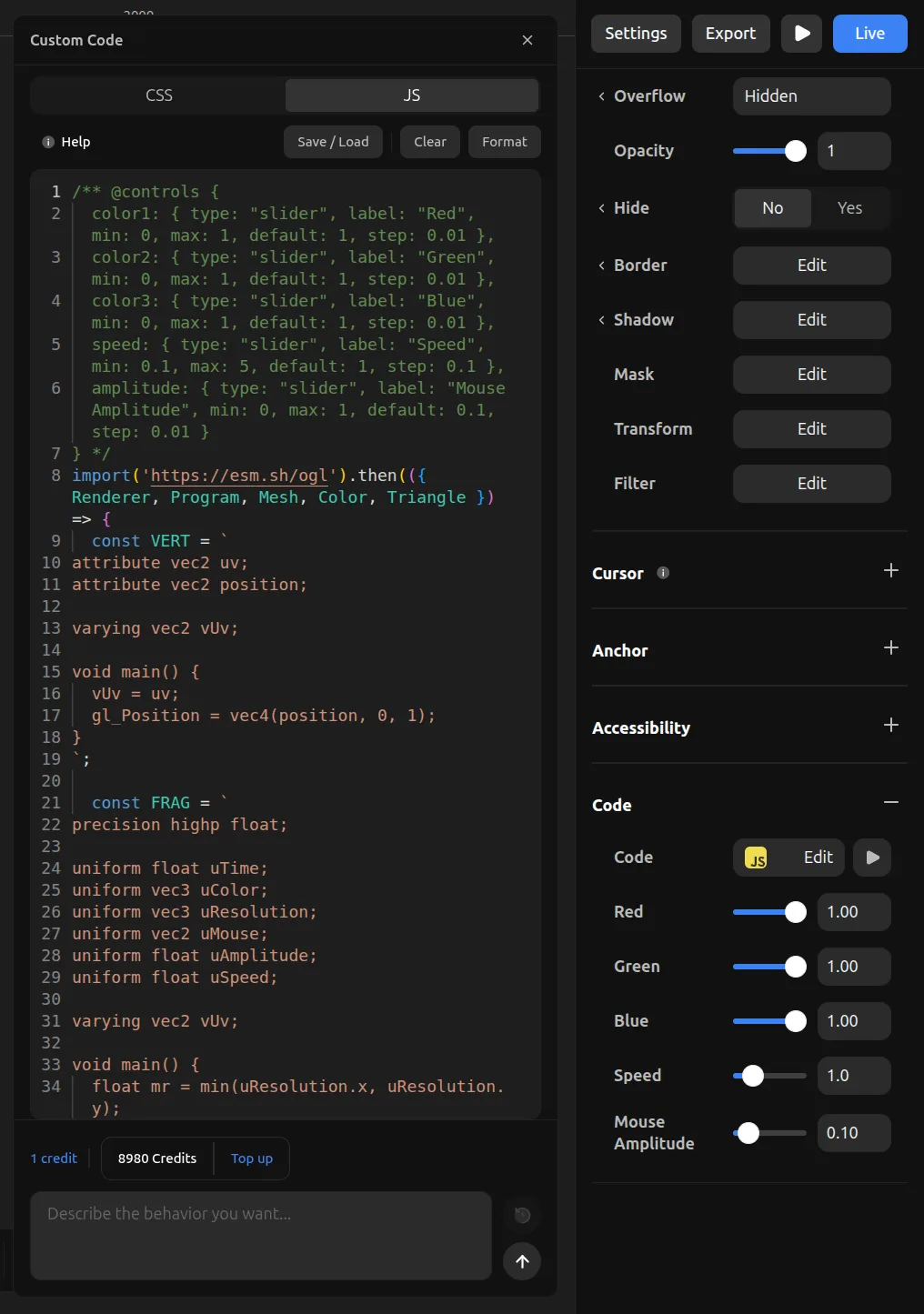Click the JS badge icon in Code row
924x1314 pixels.
[757, 858]
